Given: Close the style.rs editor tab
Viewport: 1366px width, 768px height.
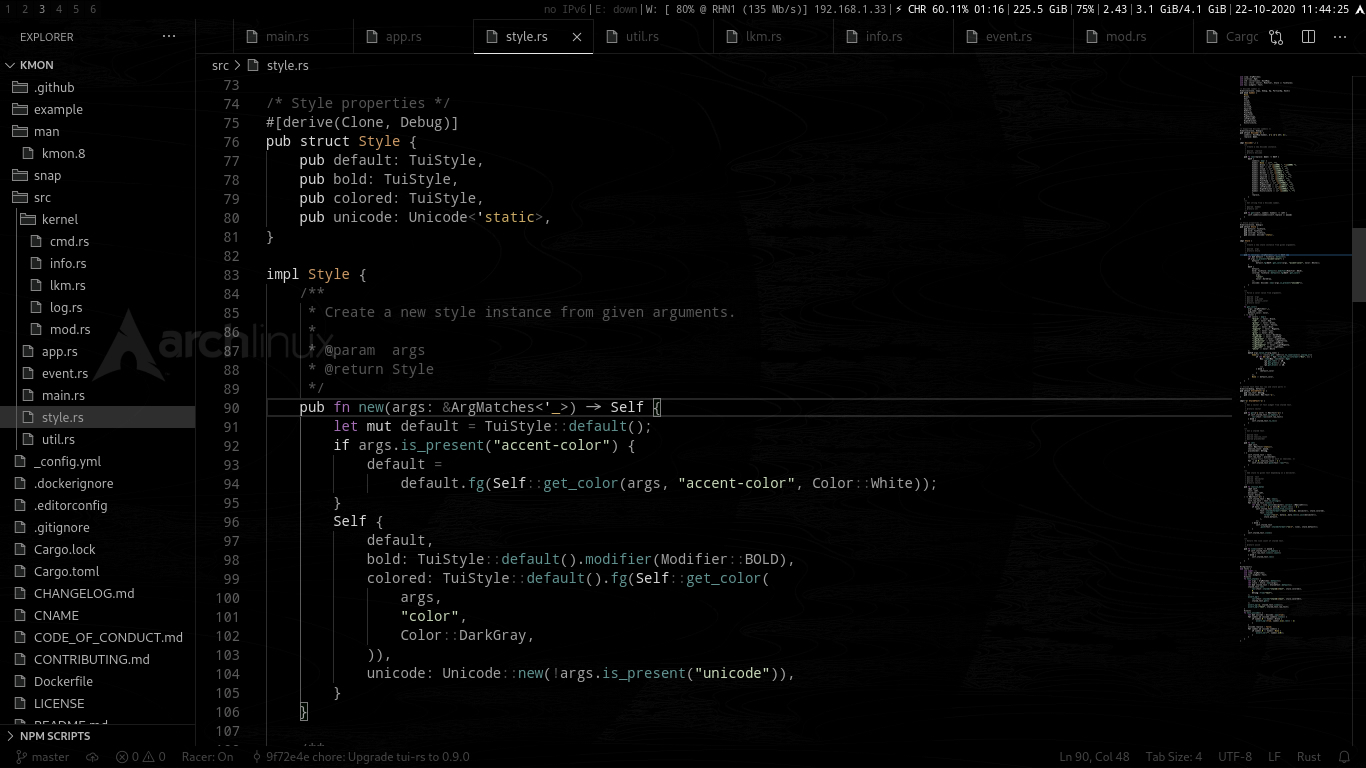Looking at the screenshot, I should coord(577,37).
